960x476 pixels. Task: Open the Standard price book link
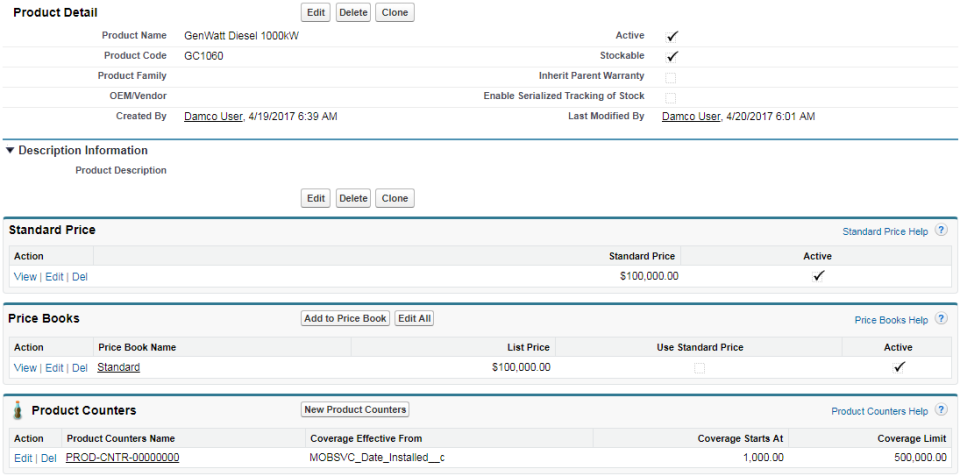(x=118, y=368)
